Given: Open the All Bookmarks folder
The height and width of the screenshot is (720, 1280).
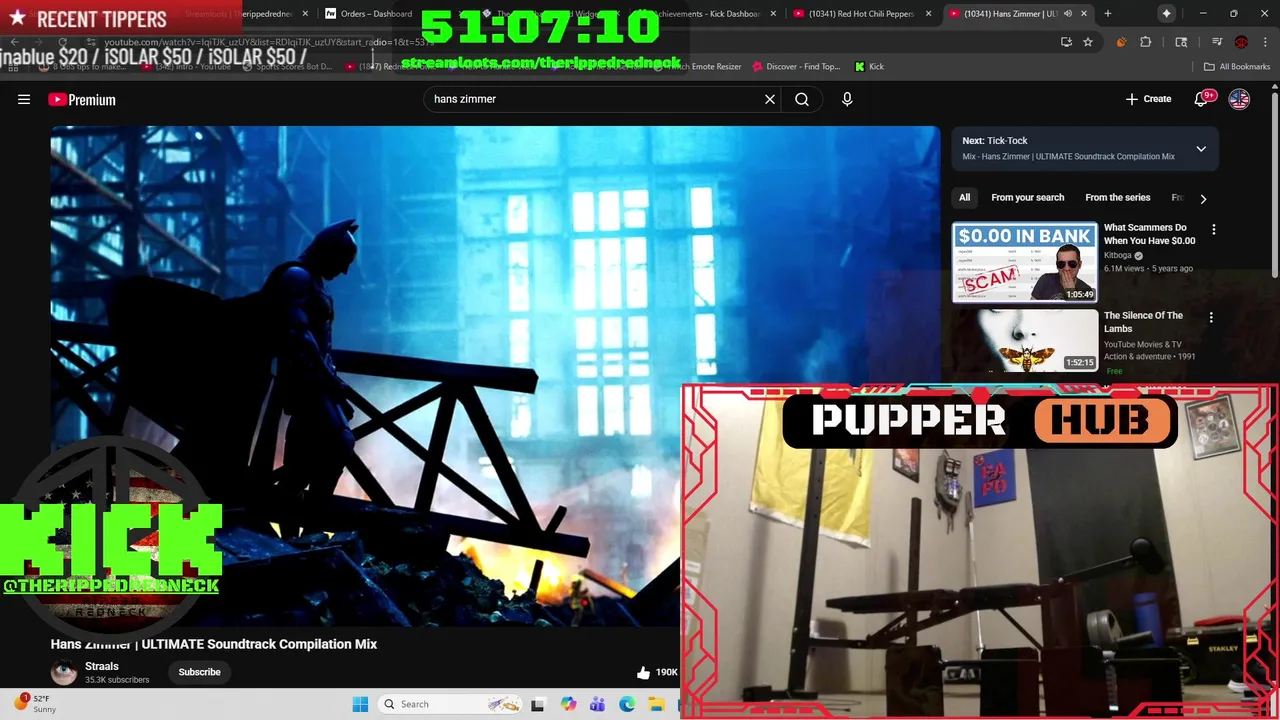Looking at the screenshot, I should pyautogui.click(x=1237, y=66).
